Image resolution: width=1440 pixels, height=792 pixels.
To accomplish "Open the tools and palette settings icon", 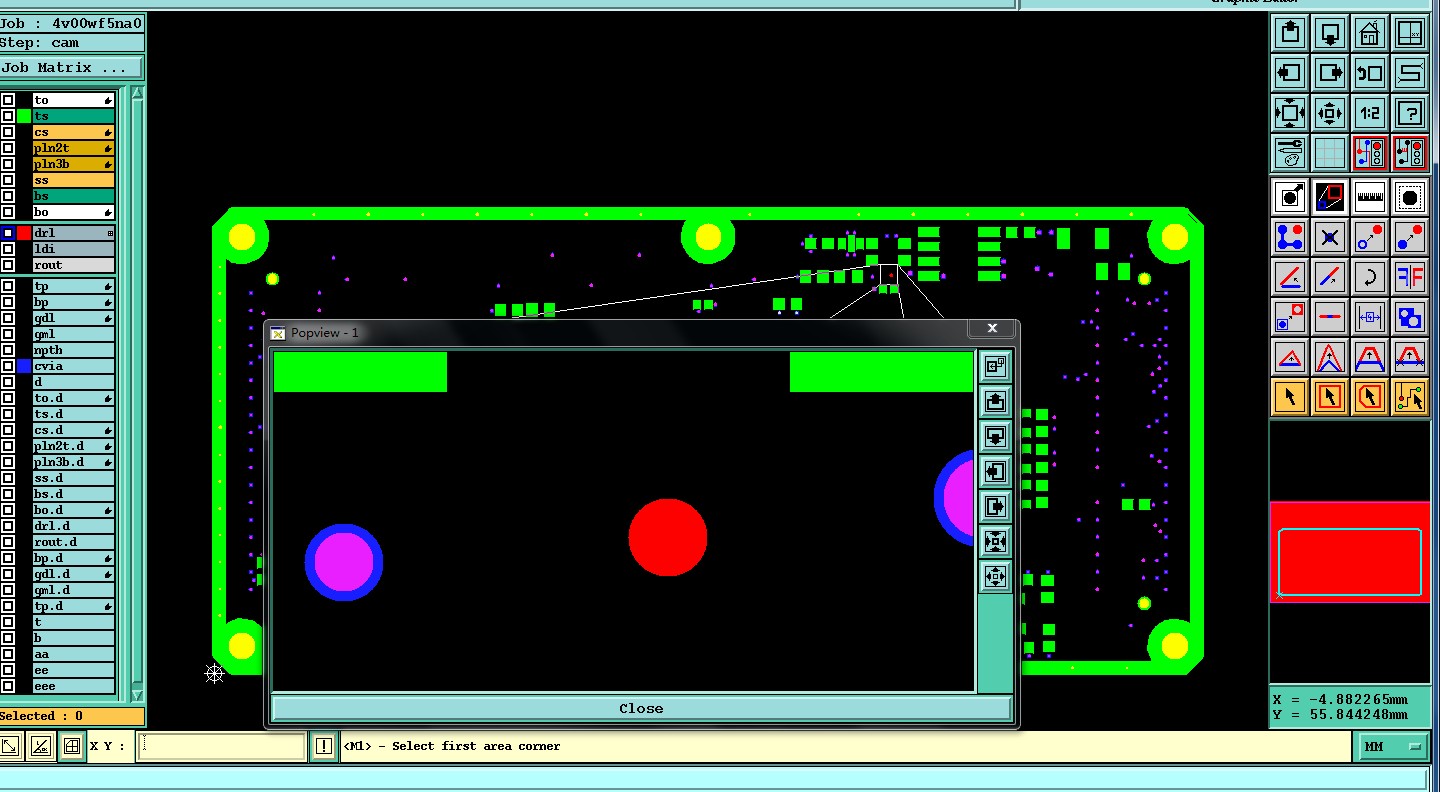I will (1290, 153).
